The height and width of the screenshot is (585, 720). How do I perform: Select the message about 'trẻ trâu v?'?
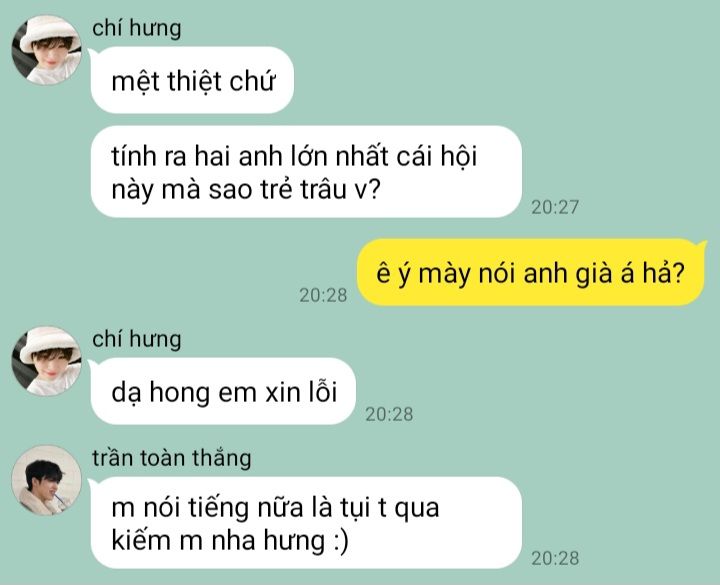[306, 172]
